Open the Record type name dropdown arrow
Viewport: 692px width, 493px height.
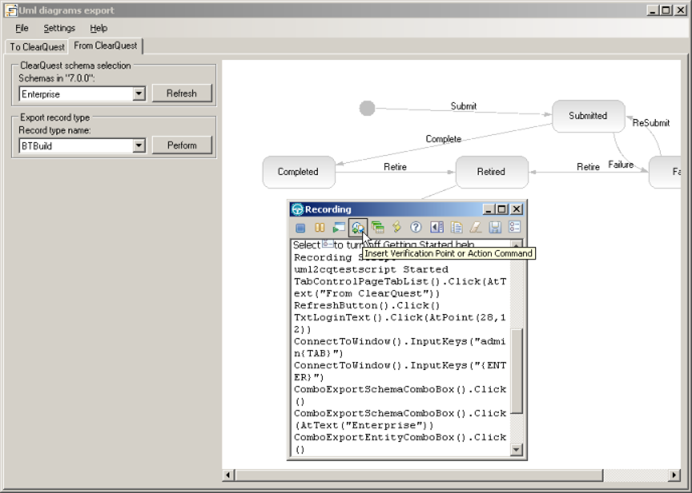[139, 145]
